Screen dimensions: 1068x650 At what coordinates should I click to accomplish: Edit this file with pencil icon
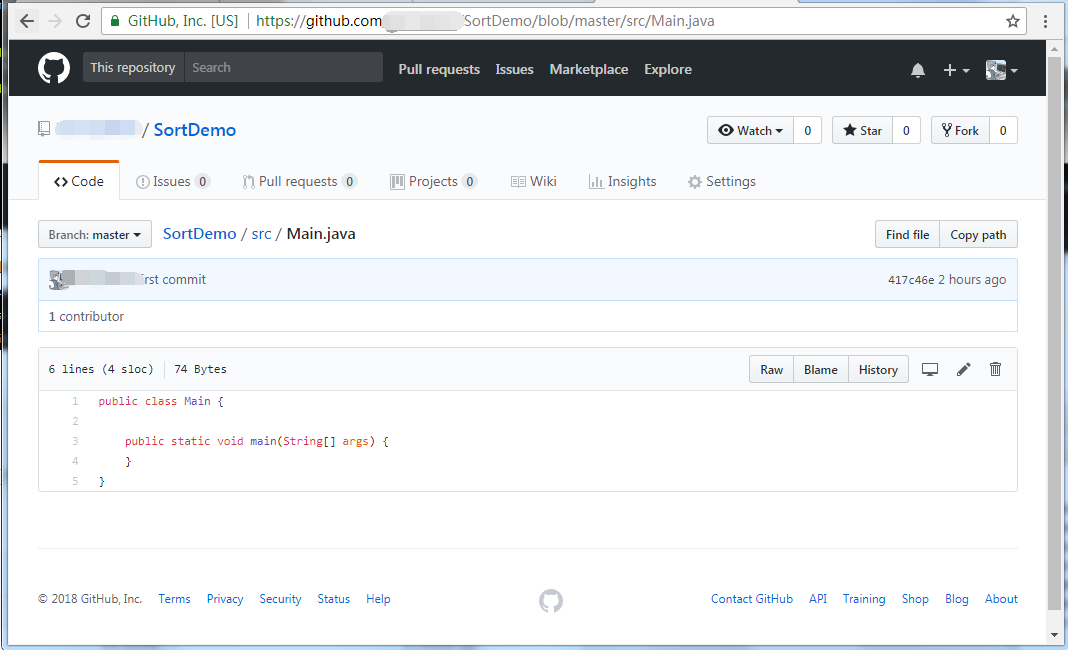tap(963, 369)
